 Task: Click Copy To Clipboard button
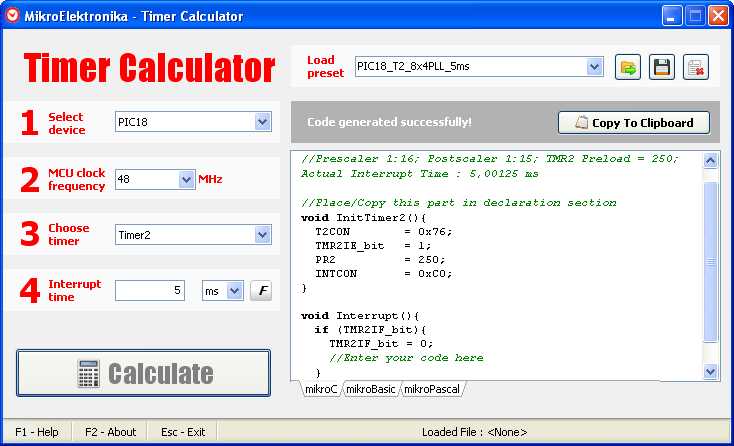tap(634, 123)
